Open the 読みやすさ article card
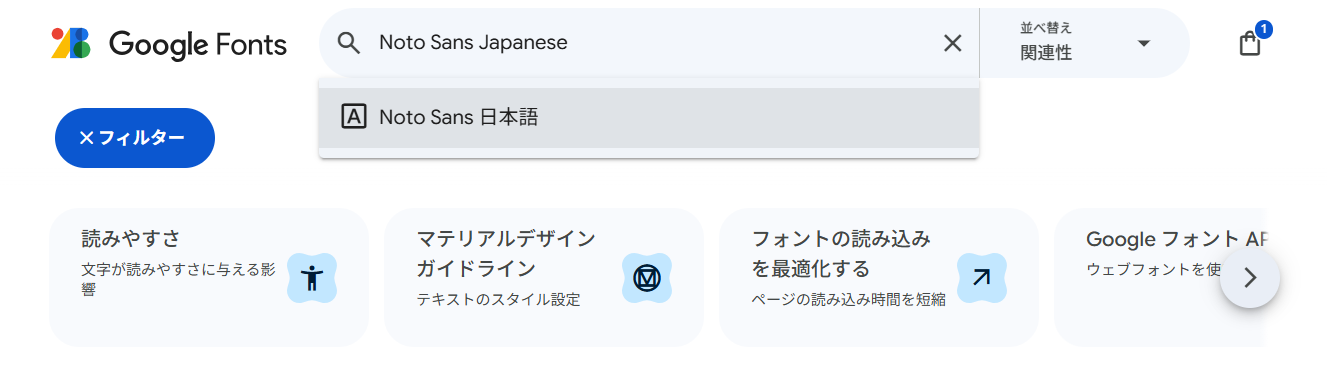This screenshot has width=1327, height=370. tap(209, 278)
